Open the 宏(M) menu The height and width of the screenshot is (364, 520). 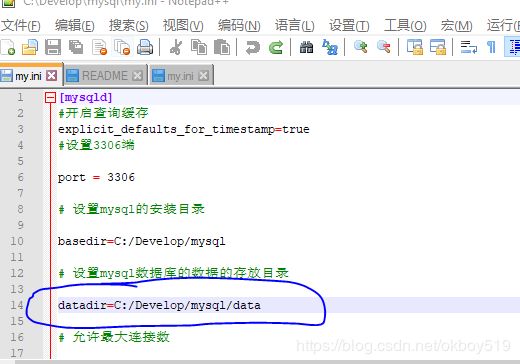coord(456,25)
